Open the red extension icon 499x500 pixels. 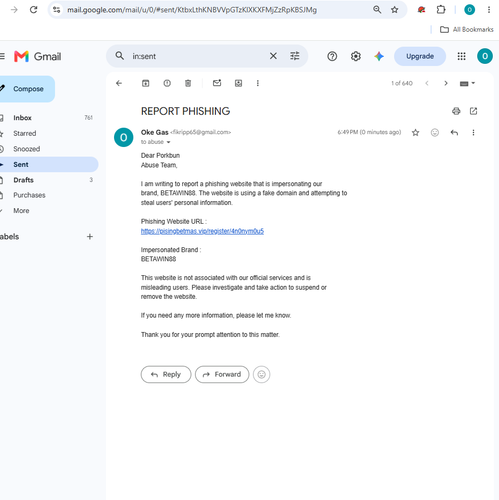[x=421, y=10]
